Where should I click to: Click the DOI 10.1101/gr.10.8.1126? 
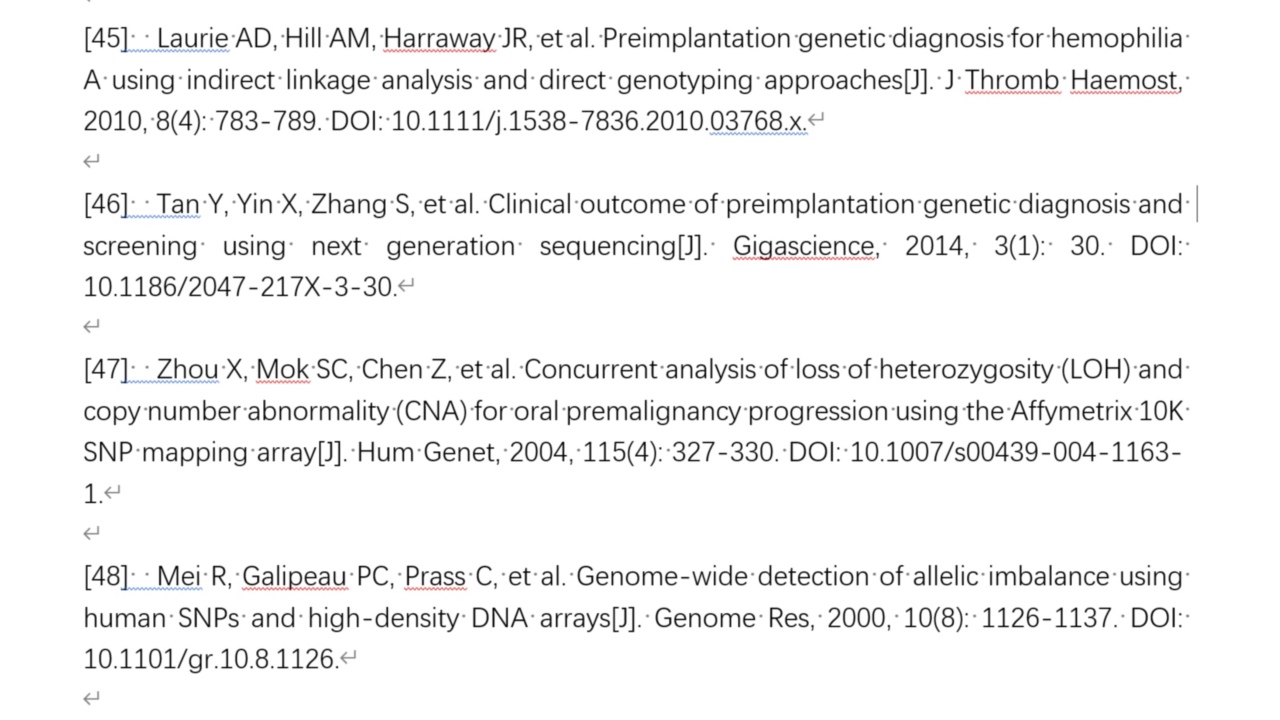[211, 659]
